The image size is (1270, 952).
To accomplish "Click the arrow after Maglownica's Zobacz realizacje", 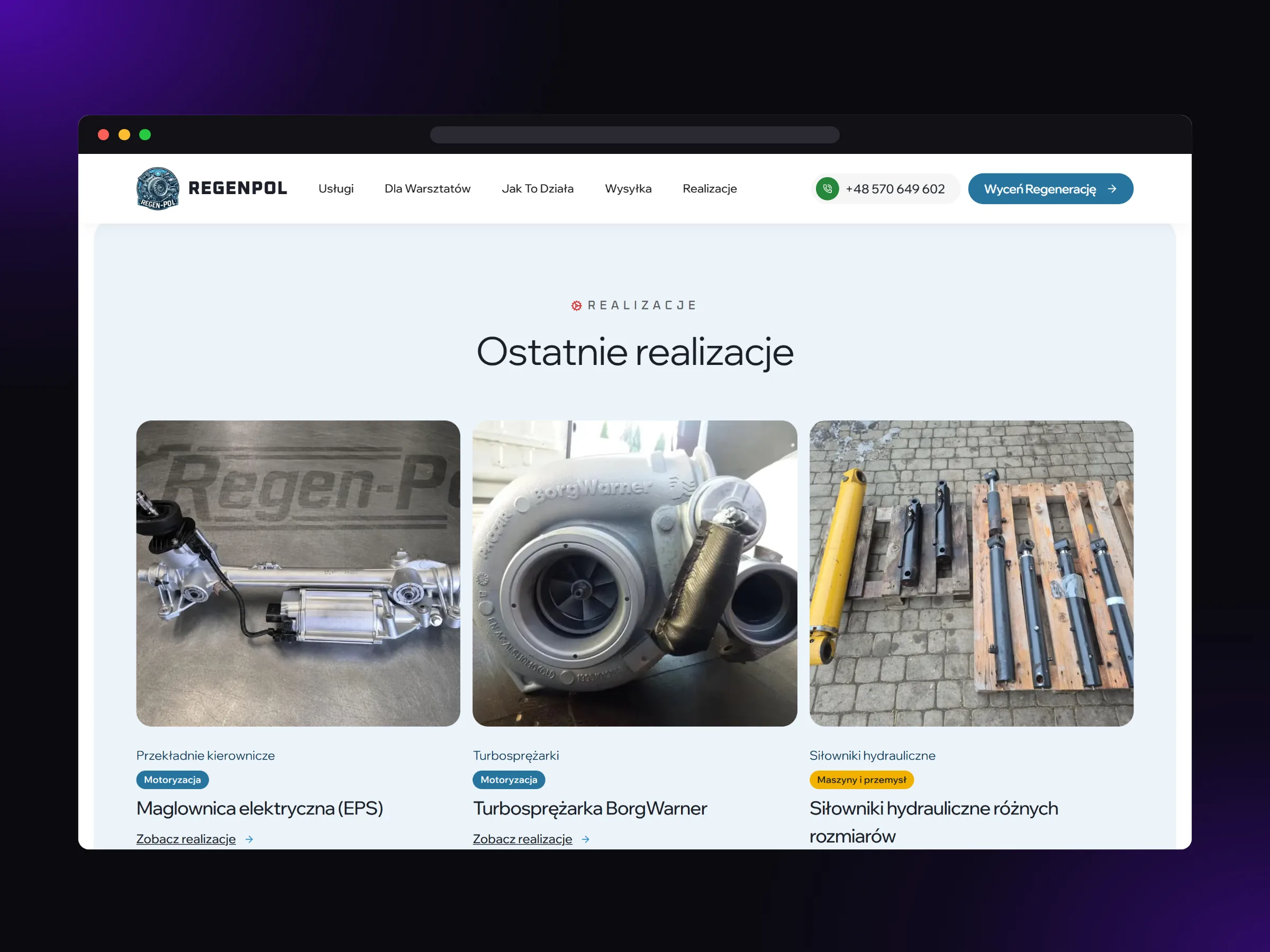I will click(x=249, y=839).
